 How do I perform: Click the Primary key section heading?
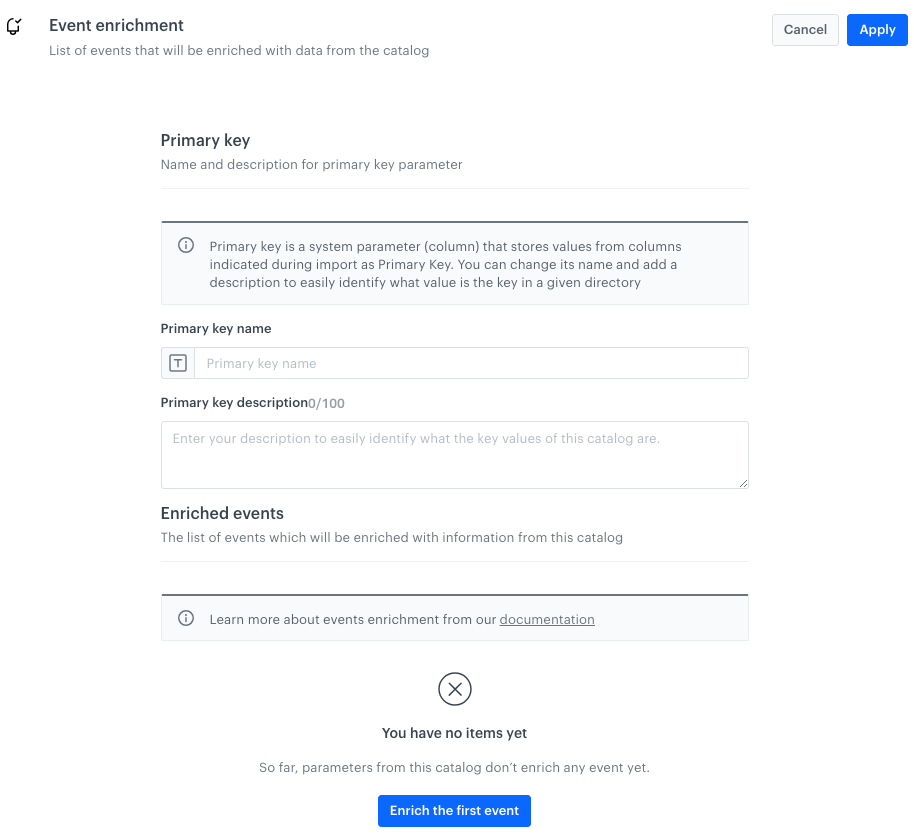point(205,141)
